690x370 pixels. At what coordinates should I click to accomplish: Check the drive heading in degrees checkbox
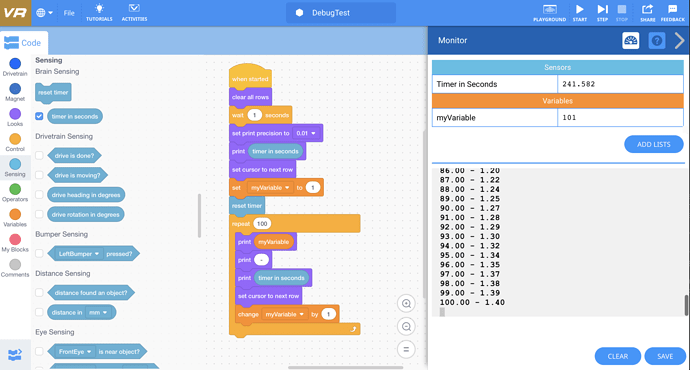pyautogui.click(x=39, y=194)
